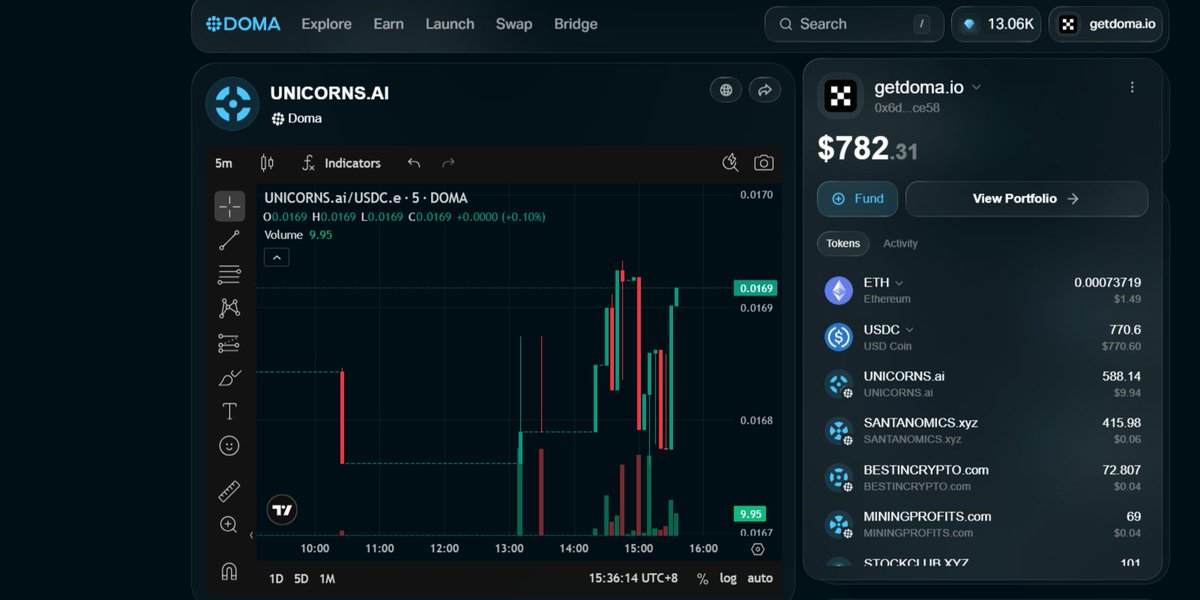Open the Bridge page

pos(576,24)
